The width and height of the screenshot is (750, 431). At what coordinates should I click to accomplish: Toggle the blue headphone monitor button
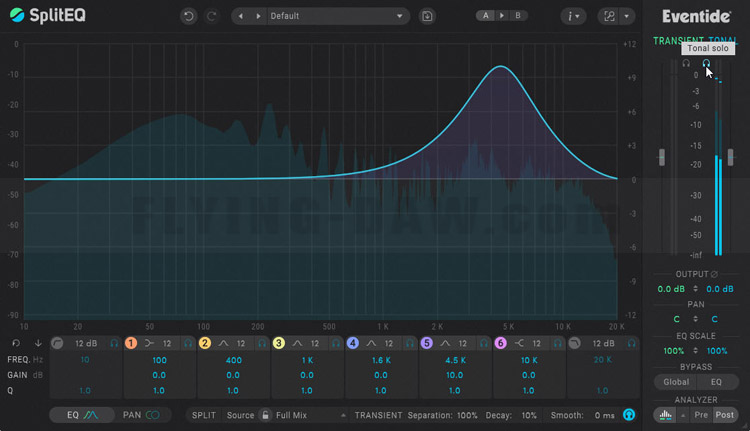point(629,415)
